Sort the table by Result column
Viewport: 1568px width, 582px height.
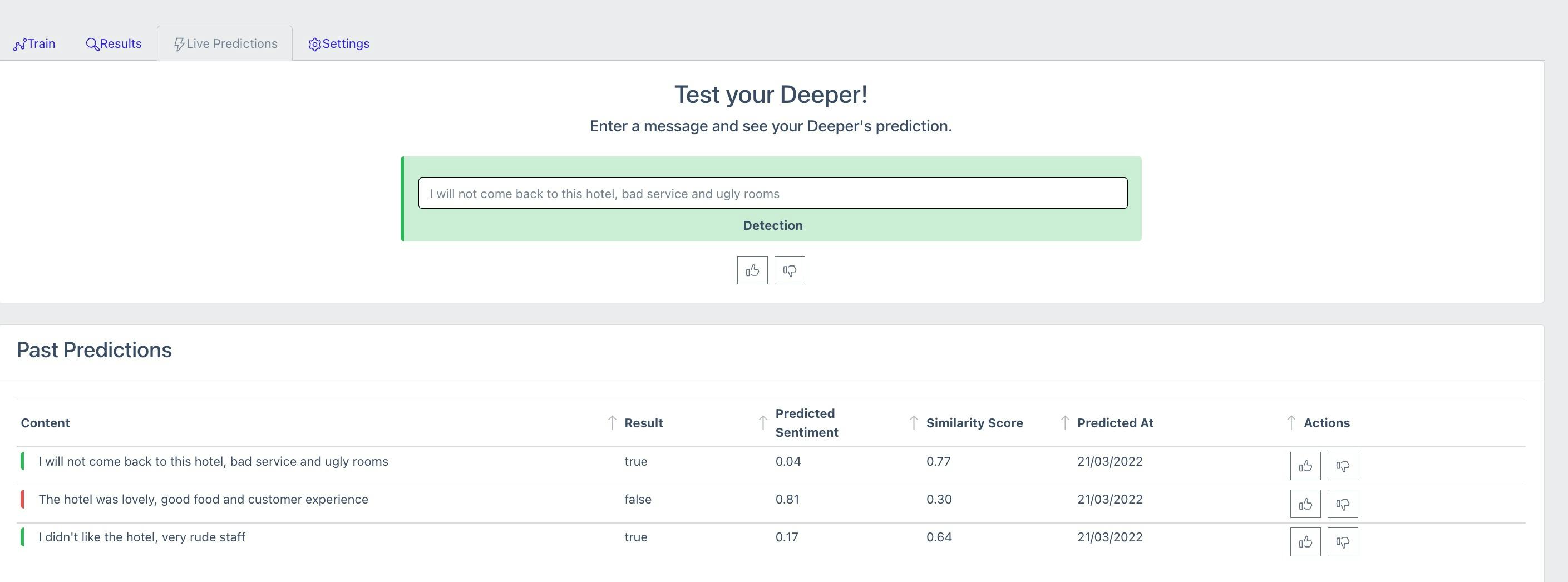click(x=613, y=422)
